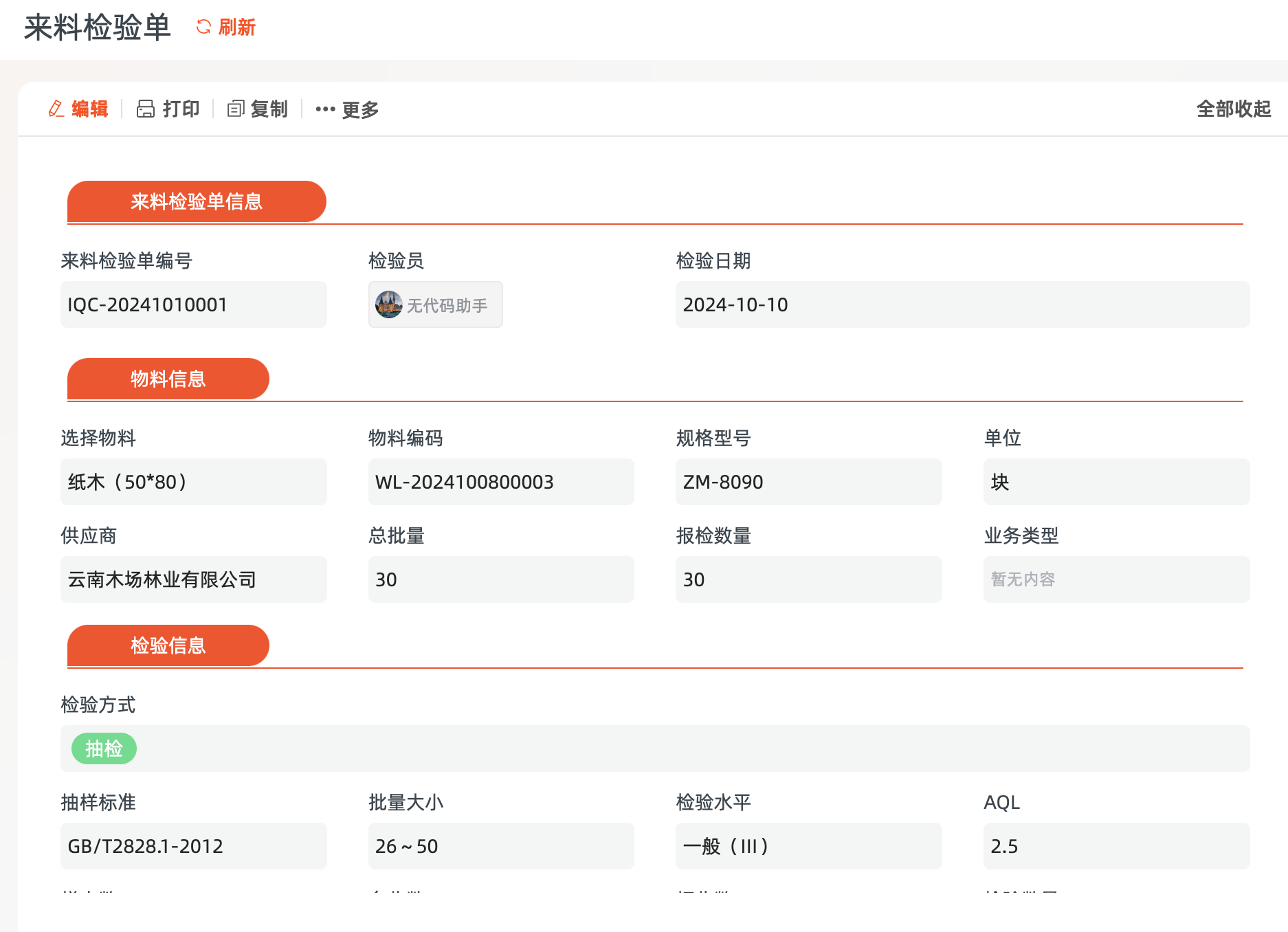Click the 刷新 text link
This screenshot has width=1288, height=932.
[x=237, y=27]
